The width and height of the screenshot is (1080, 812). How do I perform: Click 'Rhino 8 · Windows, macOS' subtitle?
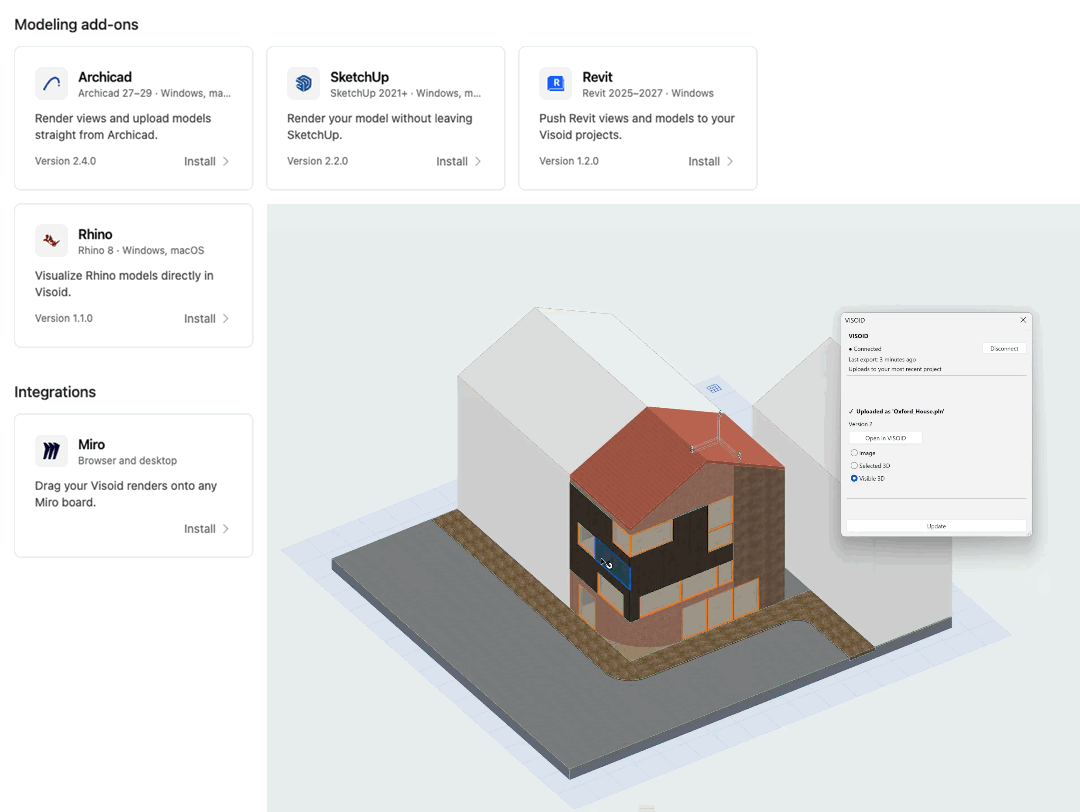click(141, 250)
